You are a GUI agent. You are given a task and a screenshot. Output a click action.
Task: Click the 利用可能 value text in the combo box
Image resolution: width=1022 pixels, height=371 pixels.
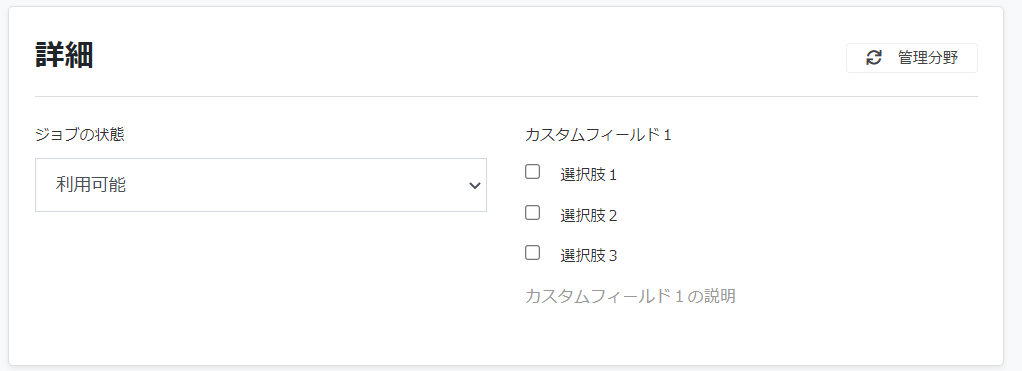(91, 185)
